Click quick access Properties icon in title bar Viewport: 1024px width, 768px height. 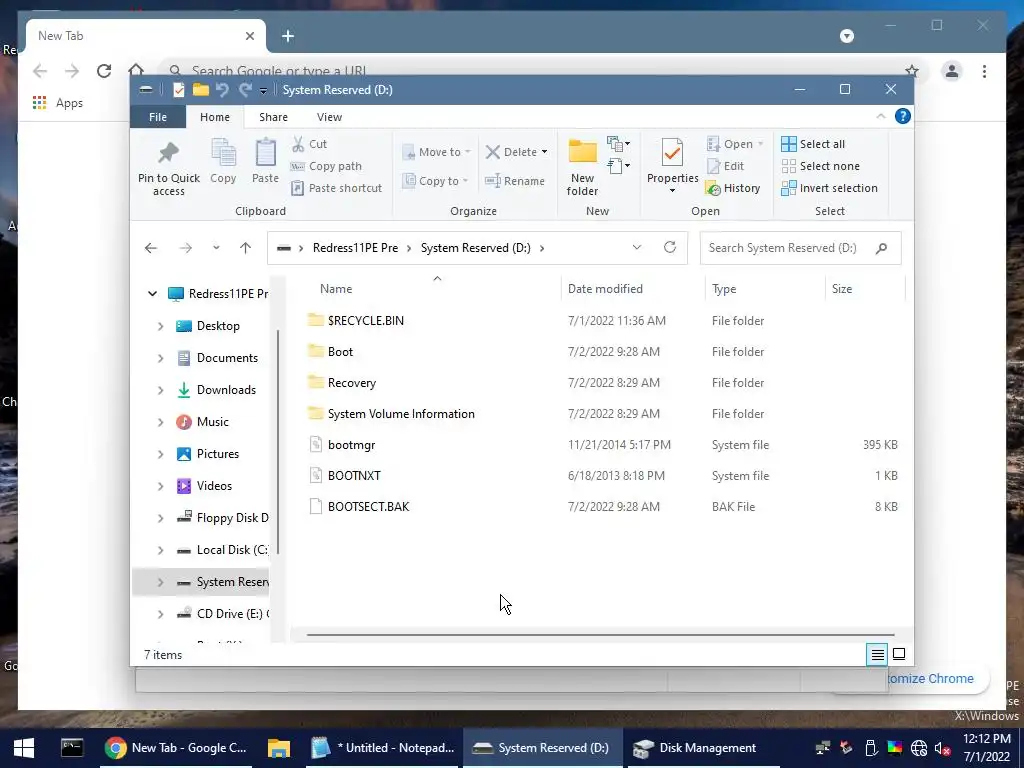tap(178, 89)
